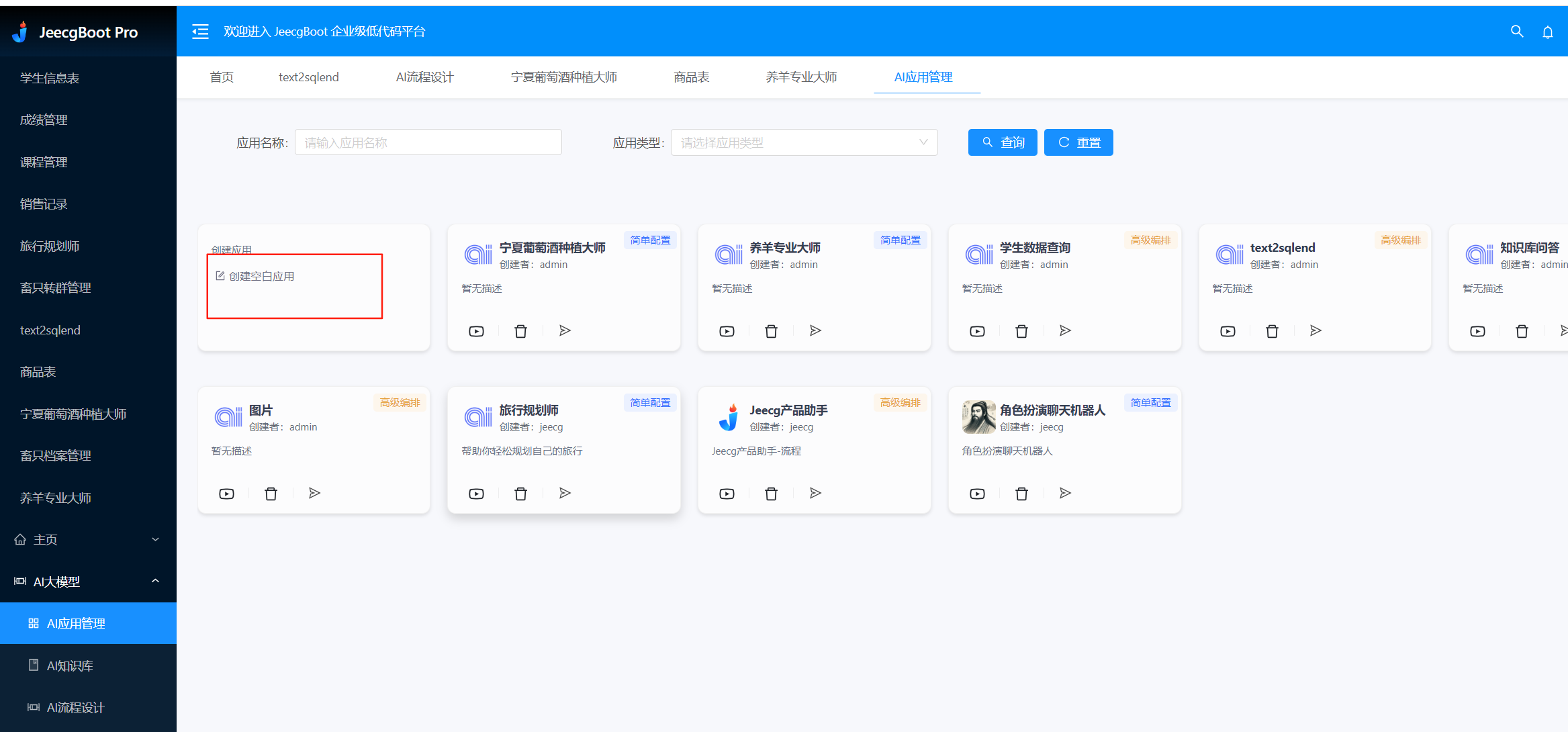
Task: Expand the 主页 sidebar menu
Action: pos(88,539)
